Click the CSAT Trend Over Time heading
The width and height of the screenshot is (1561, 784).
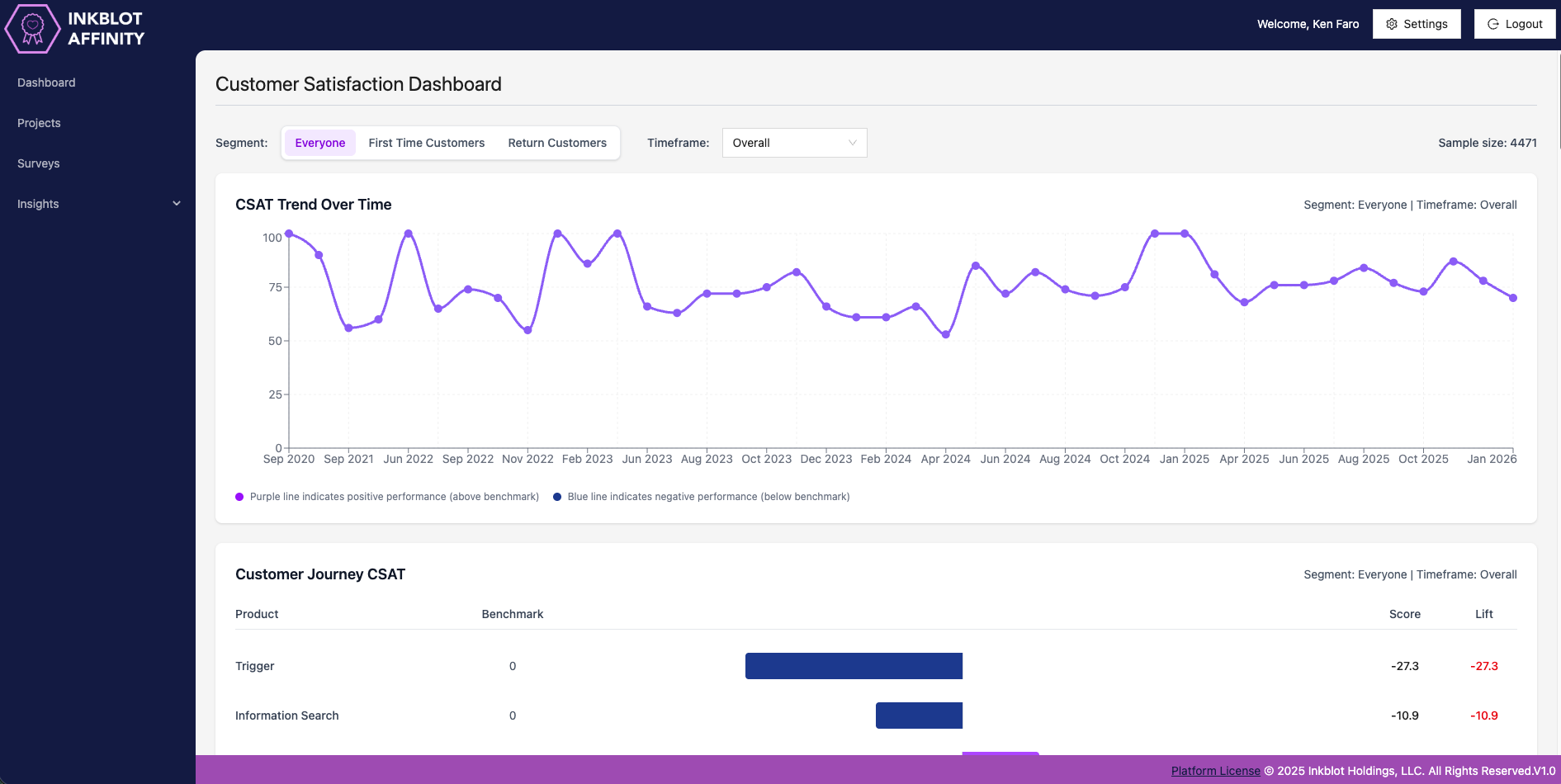tap(313, 205)
